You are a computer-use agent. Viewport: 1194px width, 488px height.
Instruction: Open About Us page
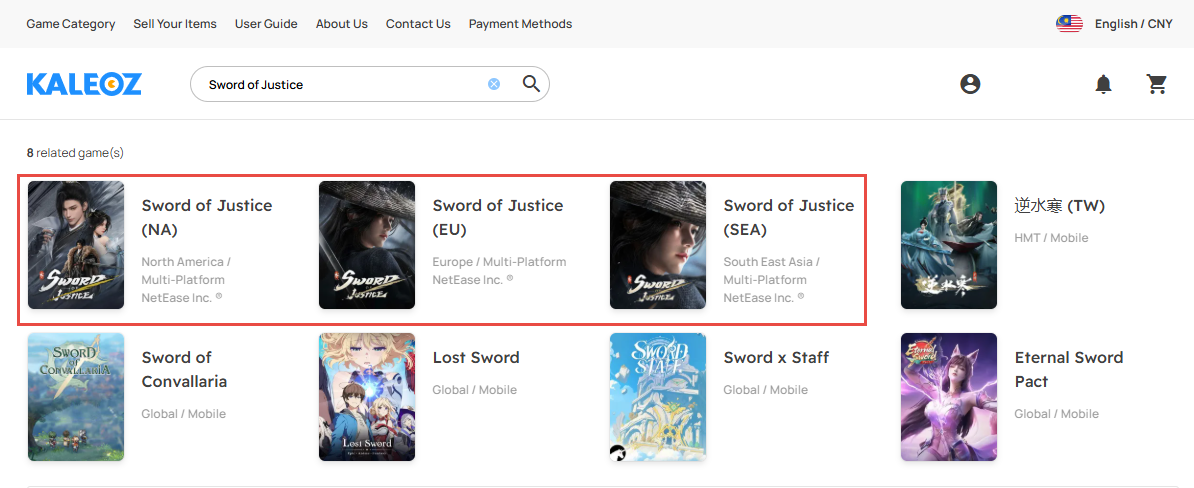[x=342, y=24]
